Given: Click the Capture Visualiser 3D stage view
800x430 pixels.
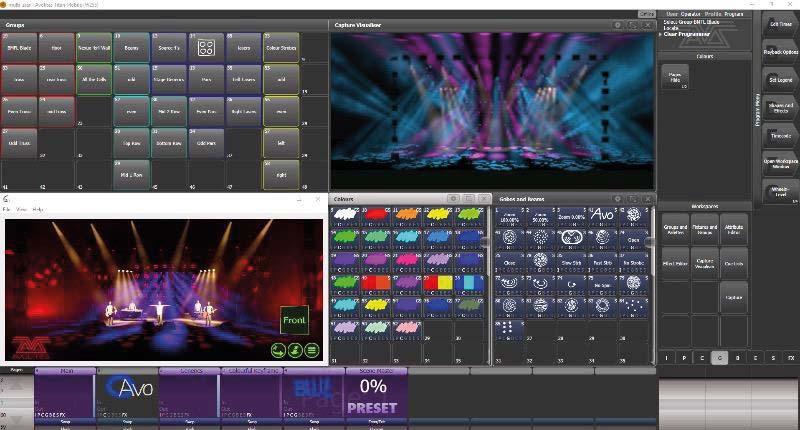Looking at the screenshot, I should click(492, 111).
